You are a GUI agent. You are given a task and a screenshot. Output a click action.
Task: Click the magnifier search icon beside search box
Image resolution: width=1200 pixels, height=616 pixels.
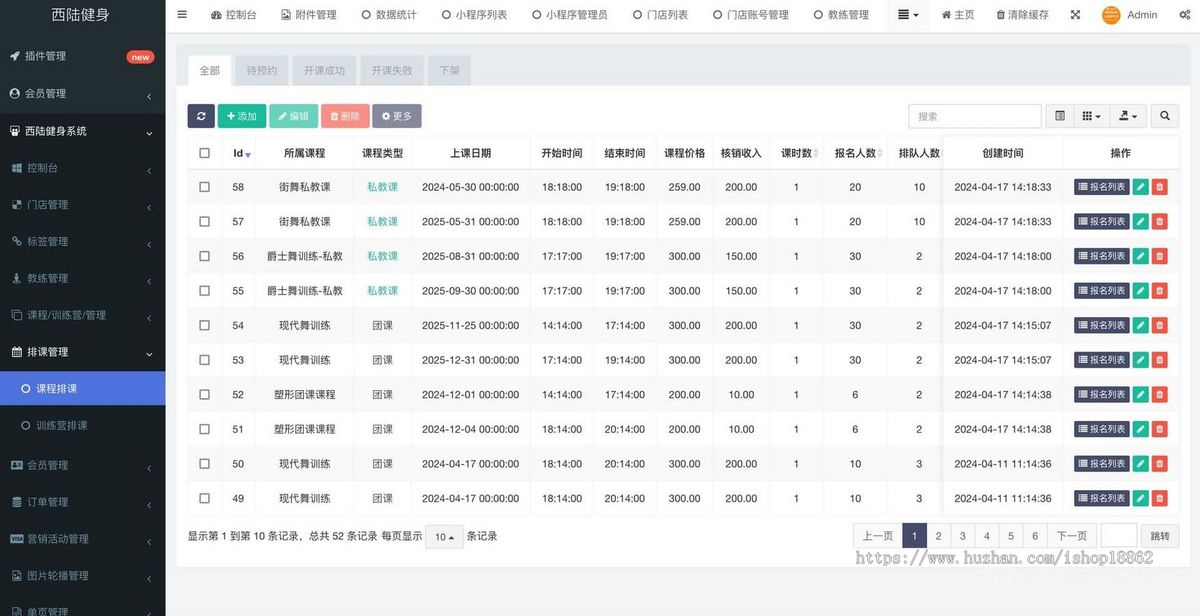point(1164,116)
